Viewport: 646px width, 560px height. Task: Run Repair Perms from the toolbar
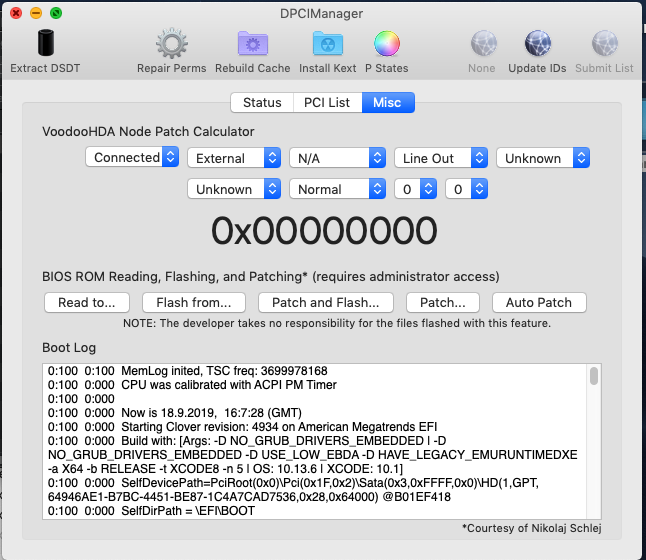tap(171, 45)
